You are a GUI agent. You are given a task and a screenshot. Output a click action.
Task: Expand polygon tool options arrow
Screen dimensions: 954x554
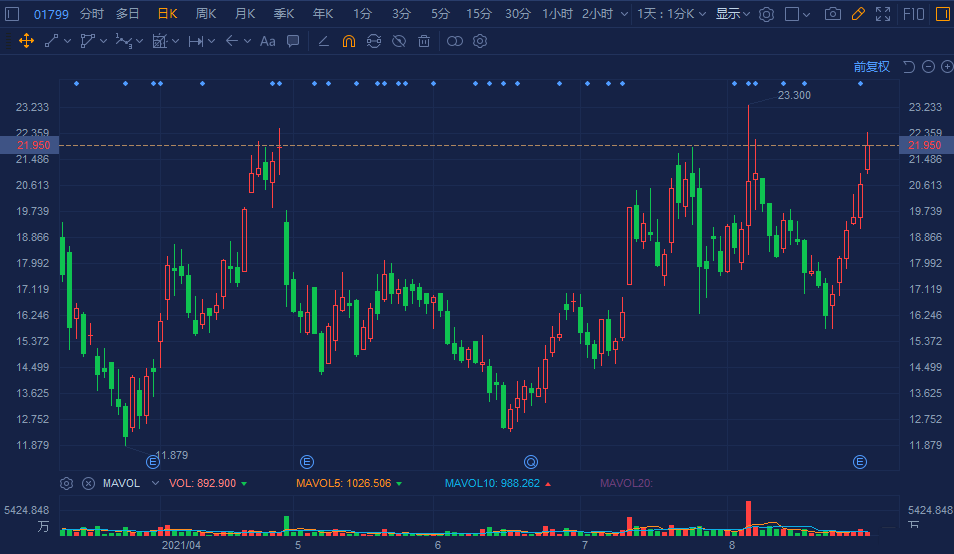click(103, 41)
